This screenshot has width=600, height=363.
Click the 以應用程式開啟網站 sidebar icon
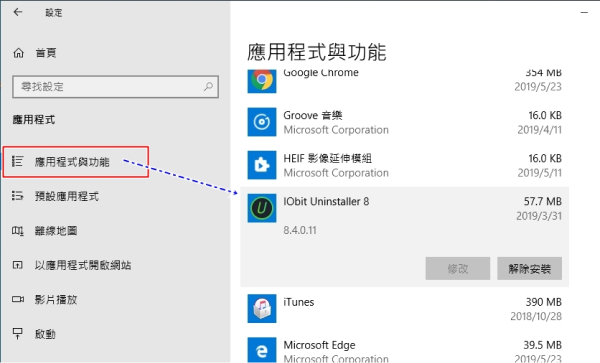[17, 265]
